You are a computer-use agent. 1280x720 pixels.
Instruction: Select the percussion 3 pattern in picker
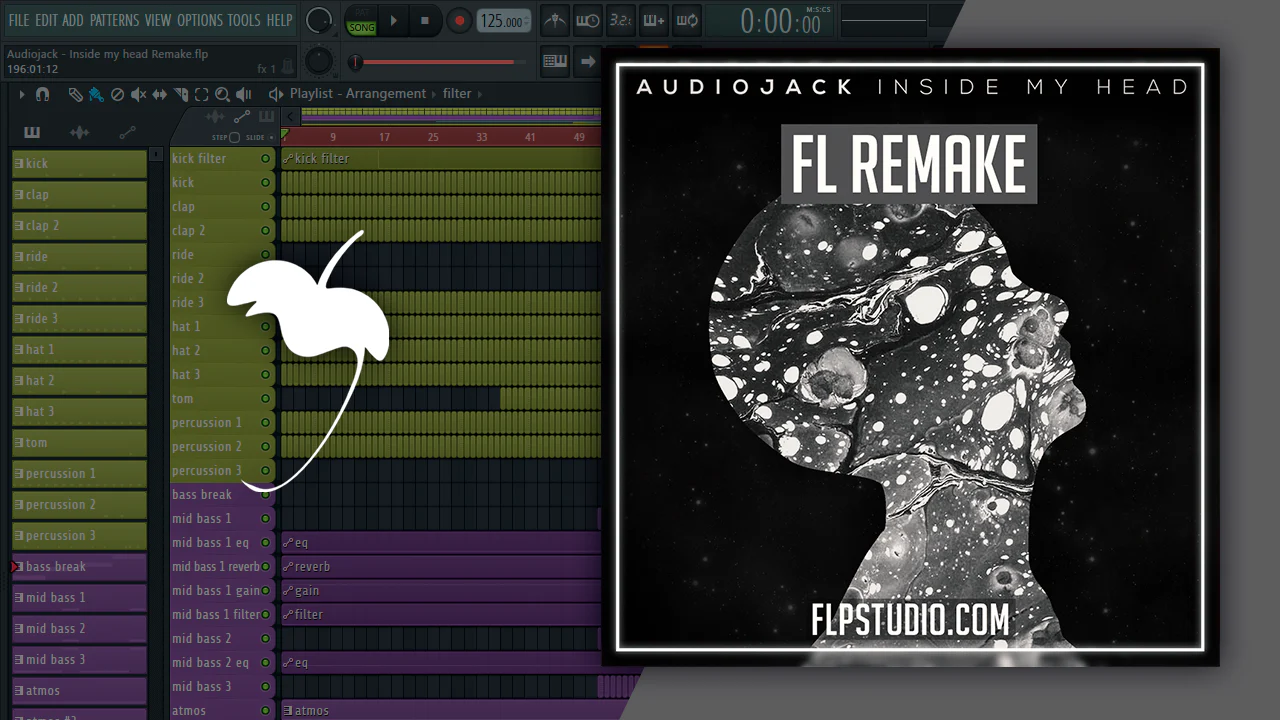click(x=79, y=535)
